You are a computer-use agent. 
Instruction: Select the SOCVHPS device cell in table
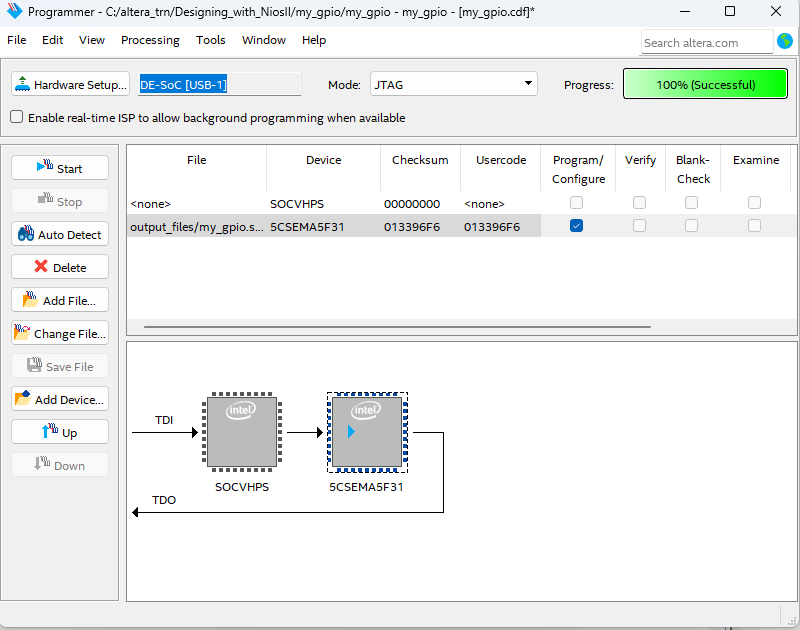tap(323, 204)
